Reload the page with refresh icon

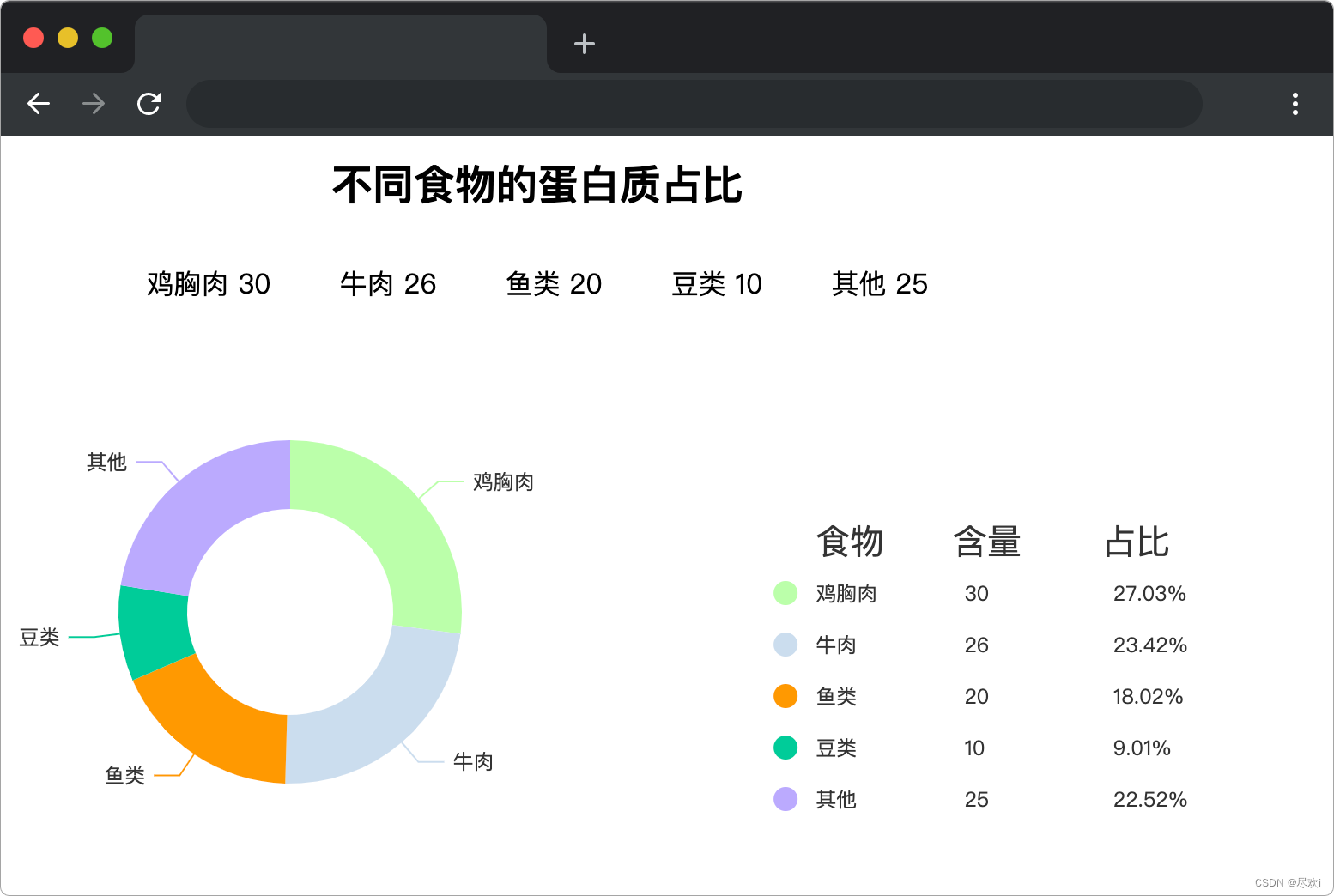pos(149,104)
